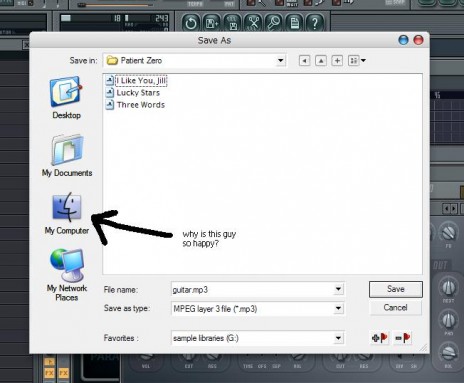Expand the View menu arrow
This screenshot has width=464, height=383.
pos(363,61)
